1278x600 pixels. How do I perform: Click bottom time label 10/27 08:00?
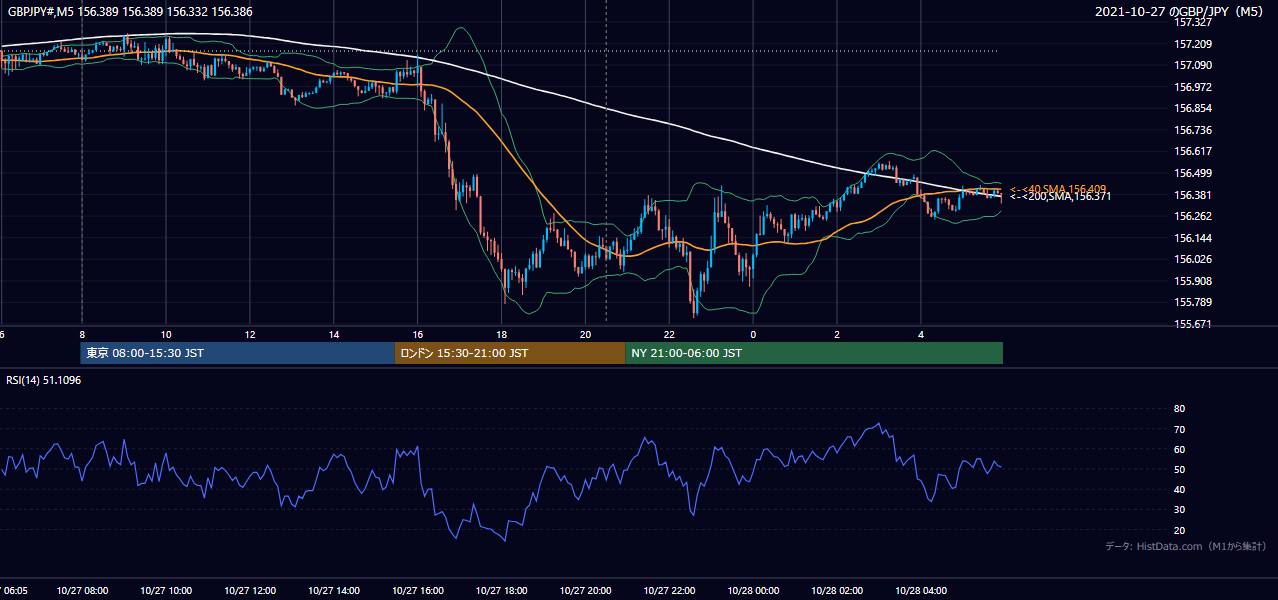point(82,591)
